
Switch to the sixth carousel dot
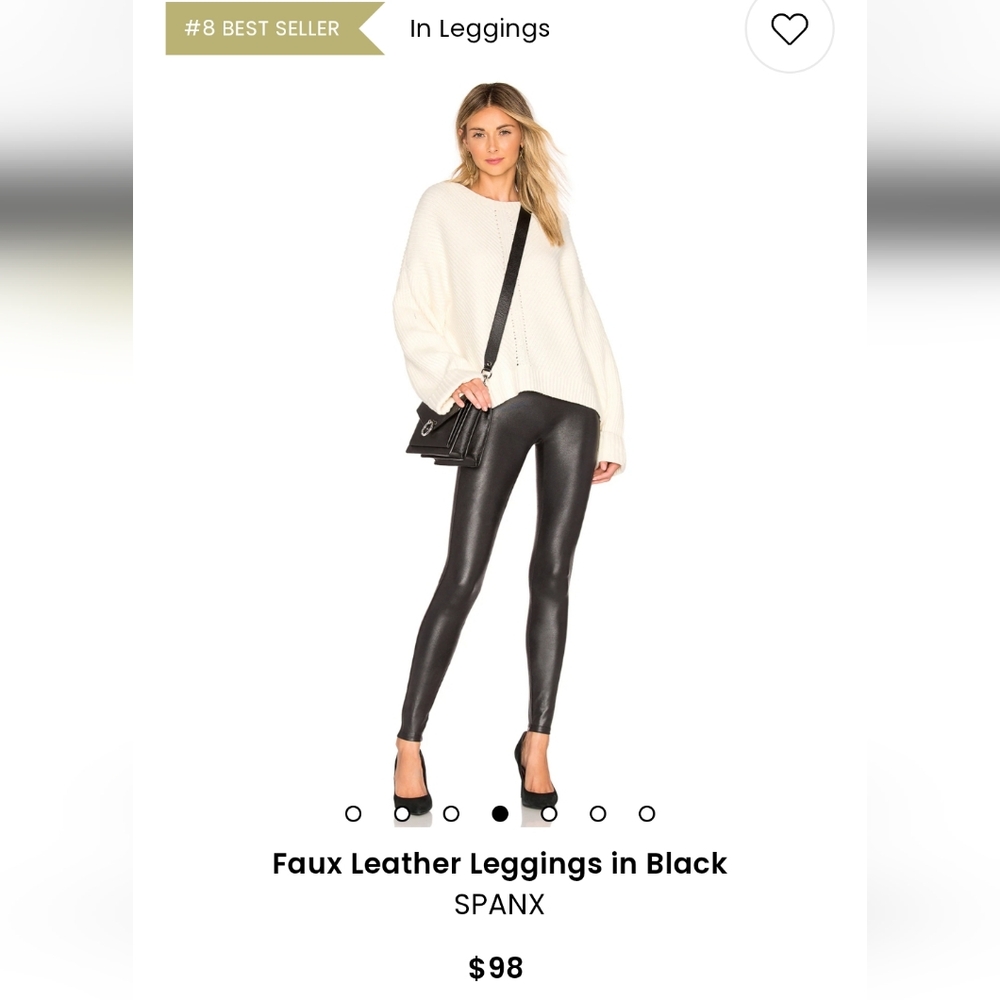tap(598, 814)
